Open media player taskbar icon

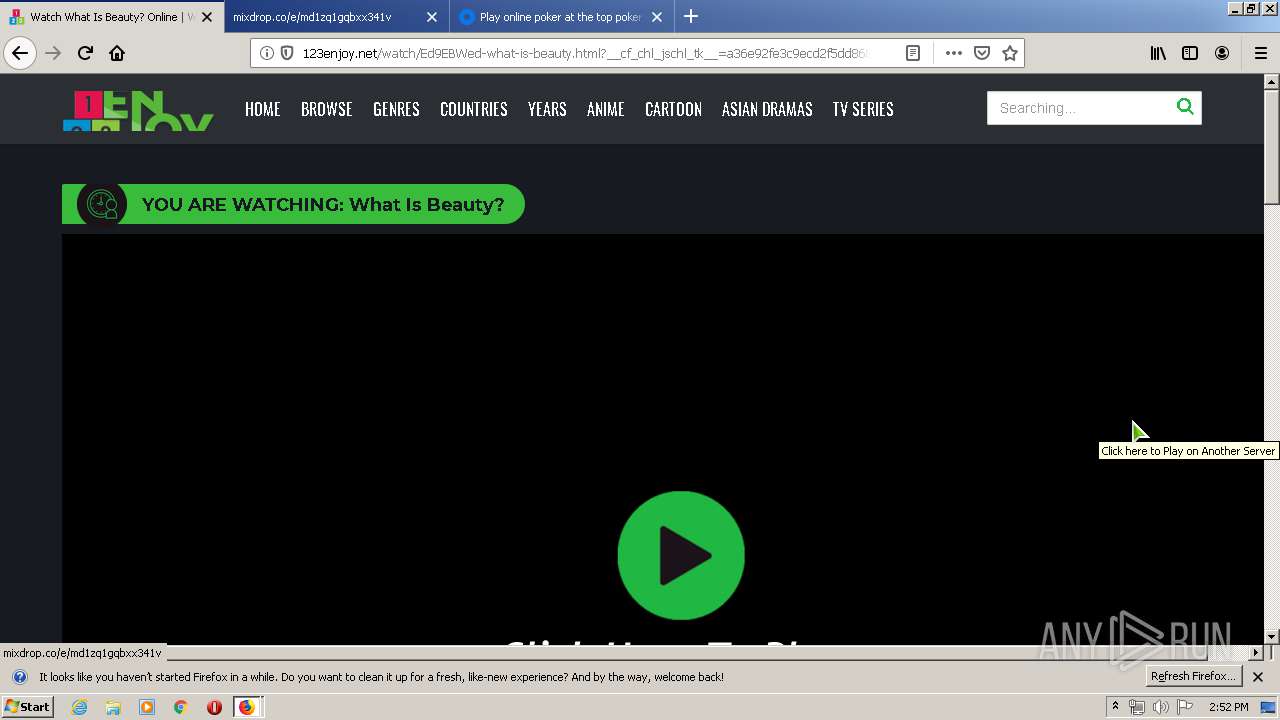pos(147,707)
